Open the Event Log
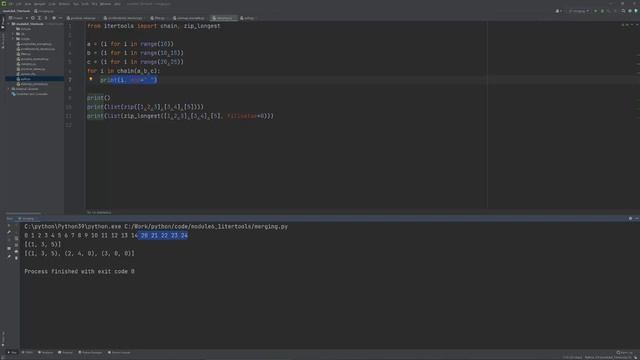This screenshot has height=360, width=640. 624,352
